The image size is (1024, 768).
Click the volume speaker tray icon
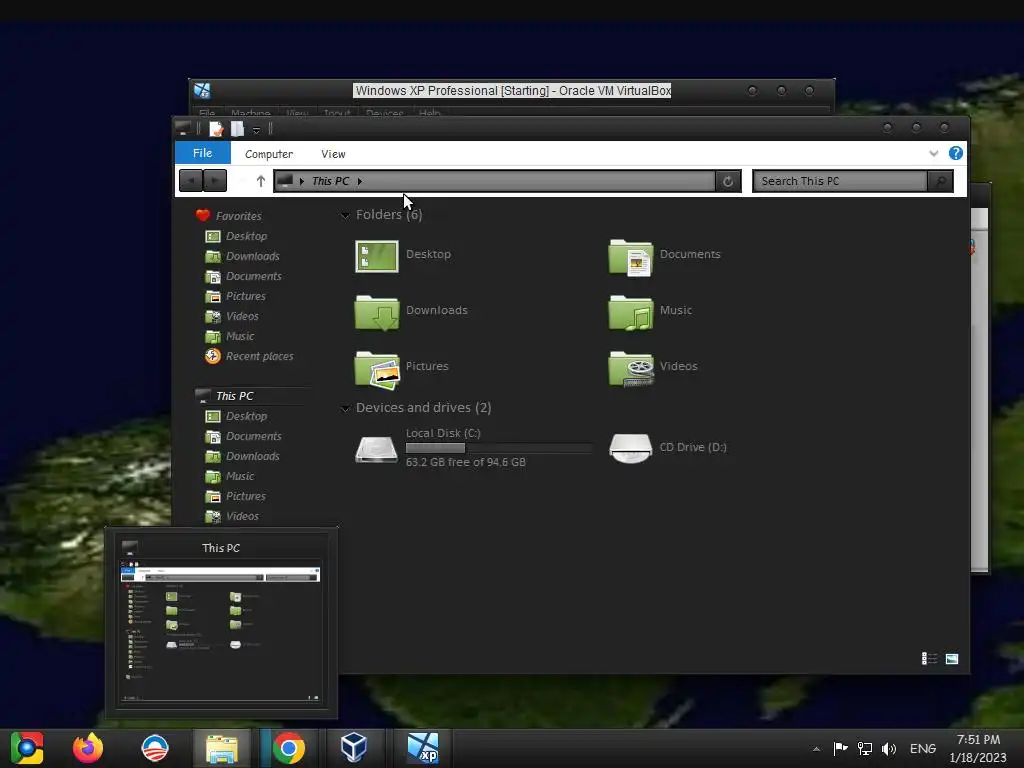point(889,749)
